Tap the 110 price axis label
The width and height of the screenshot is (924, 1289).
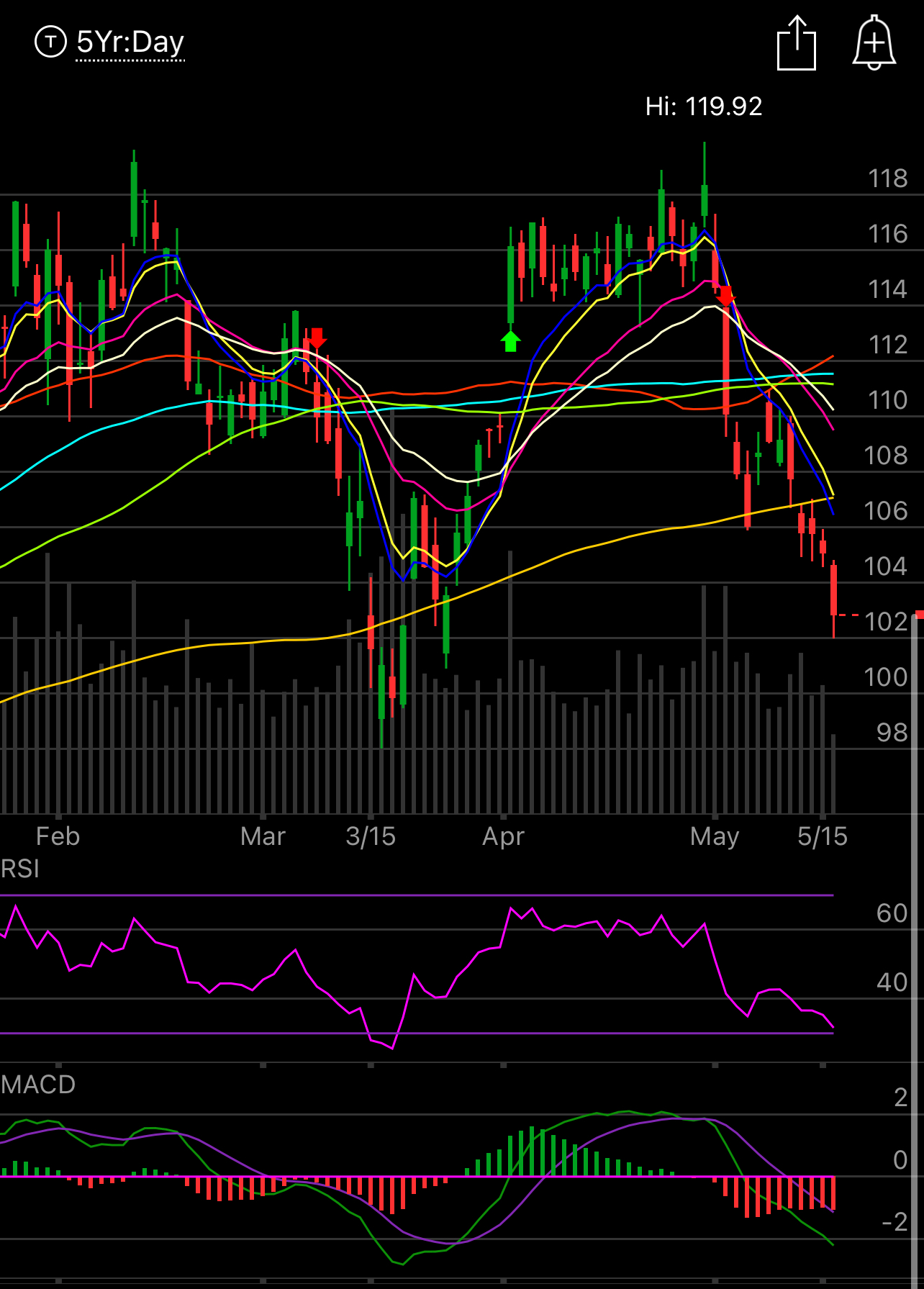tap(887, 400)
